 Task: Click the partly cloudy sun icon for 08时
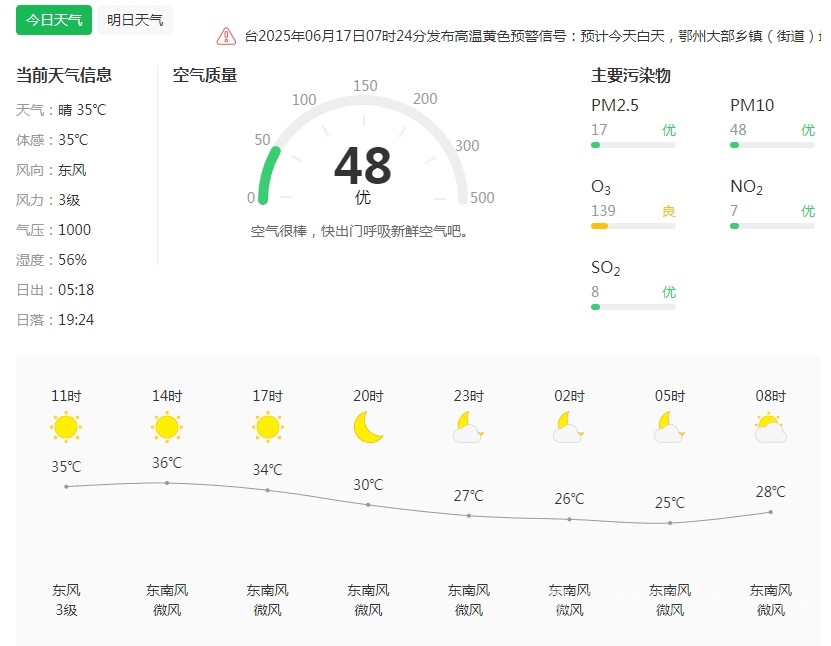coord(771,429)
